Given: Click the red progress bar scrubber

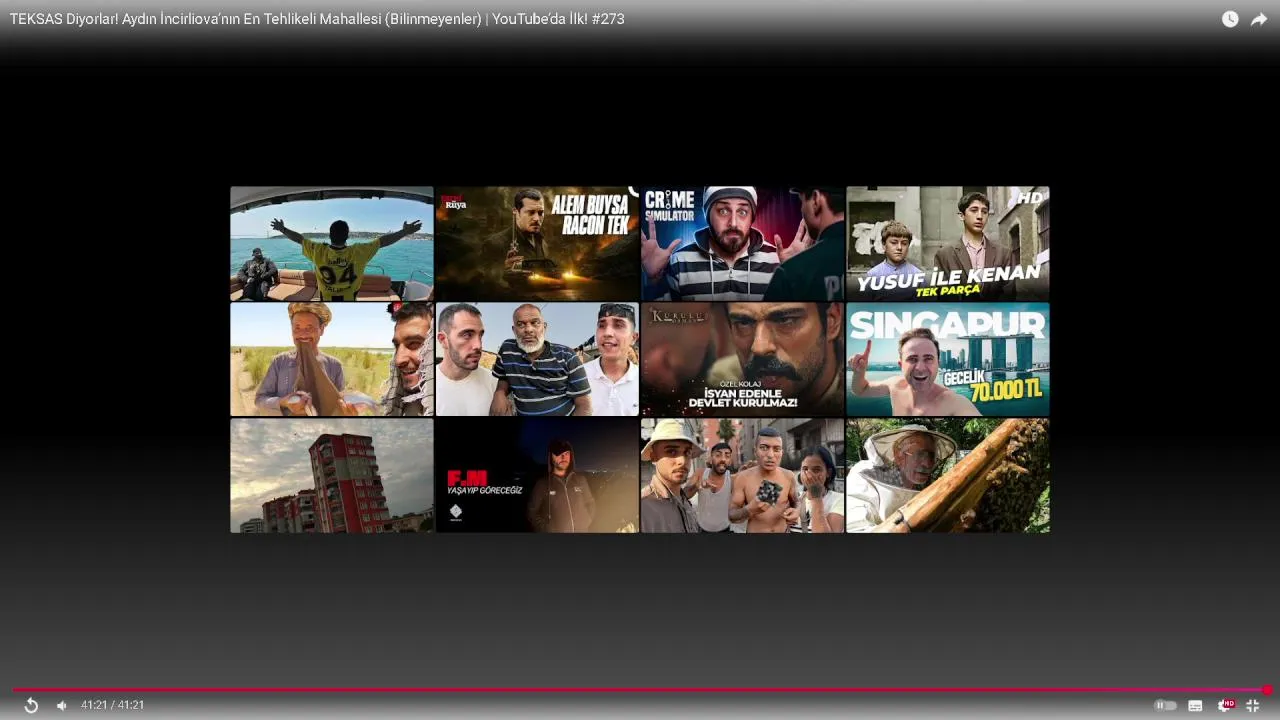Looking at the screenshot, I should coord(1267,690).
